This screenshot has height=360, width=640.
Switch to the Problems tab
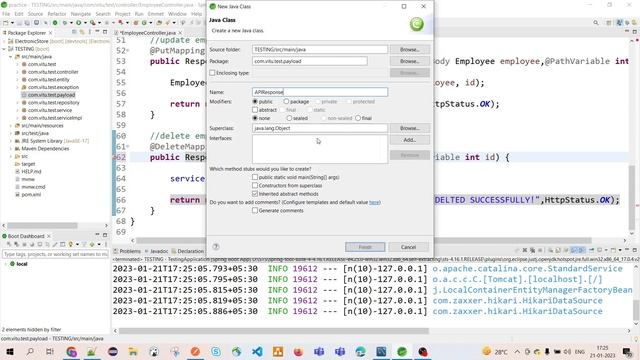click(127, 251)
